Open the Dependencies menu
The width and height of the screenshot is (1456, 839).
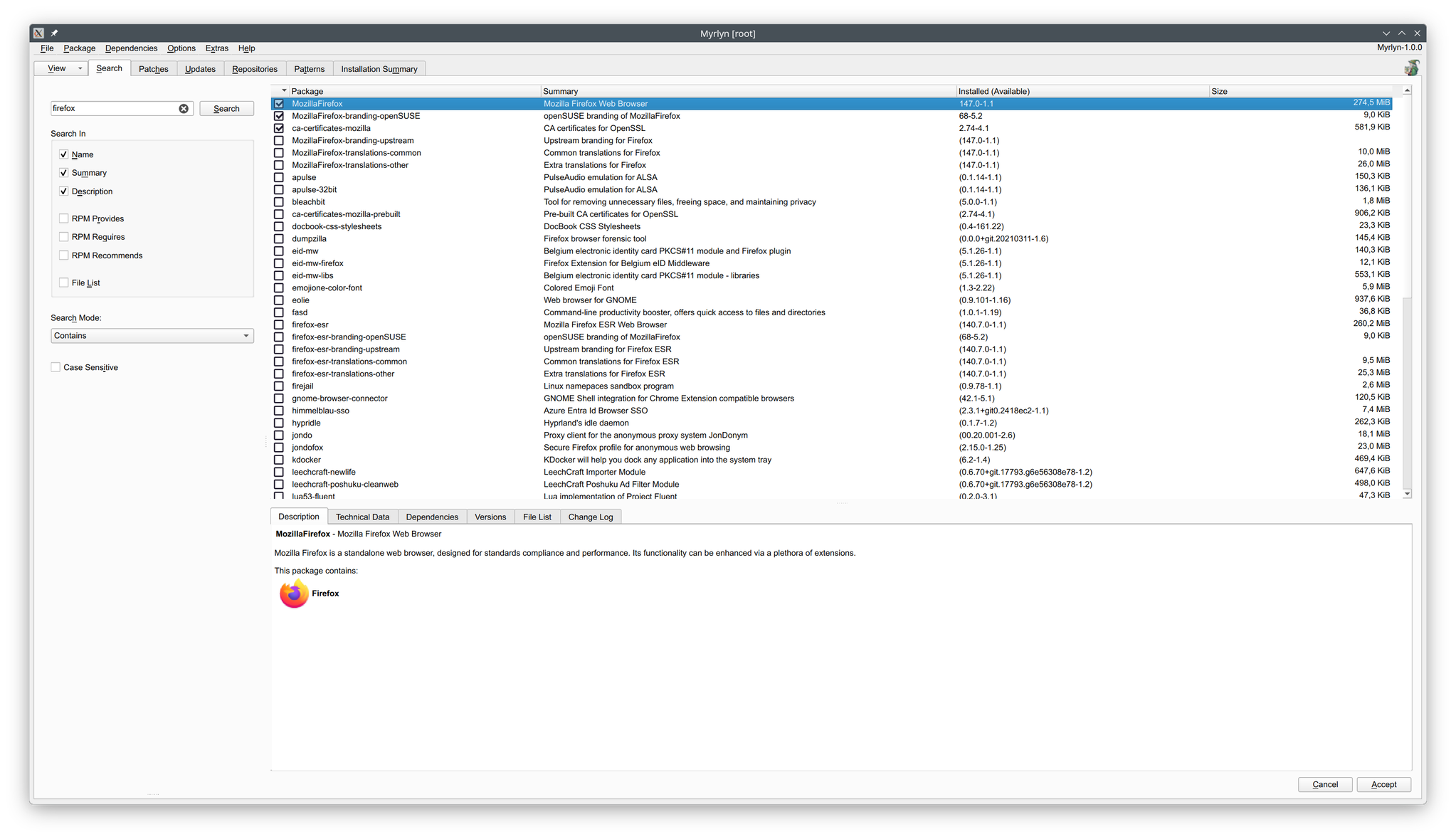click(x=131, y=48)
